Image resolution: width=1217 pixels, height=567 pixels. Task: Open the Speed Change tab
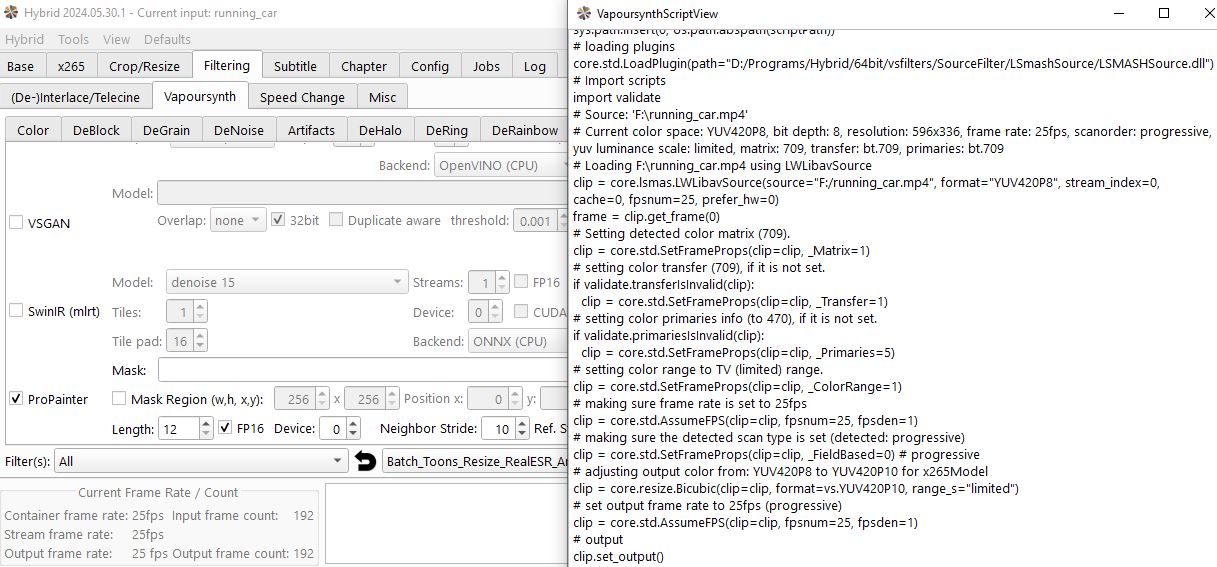[302, 97]
